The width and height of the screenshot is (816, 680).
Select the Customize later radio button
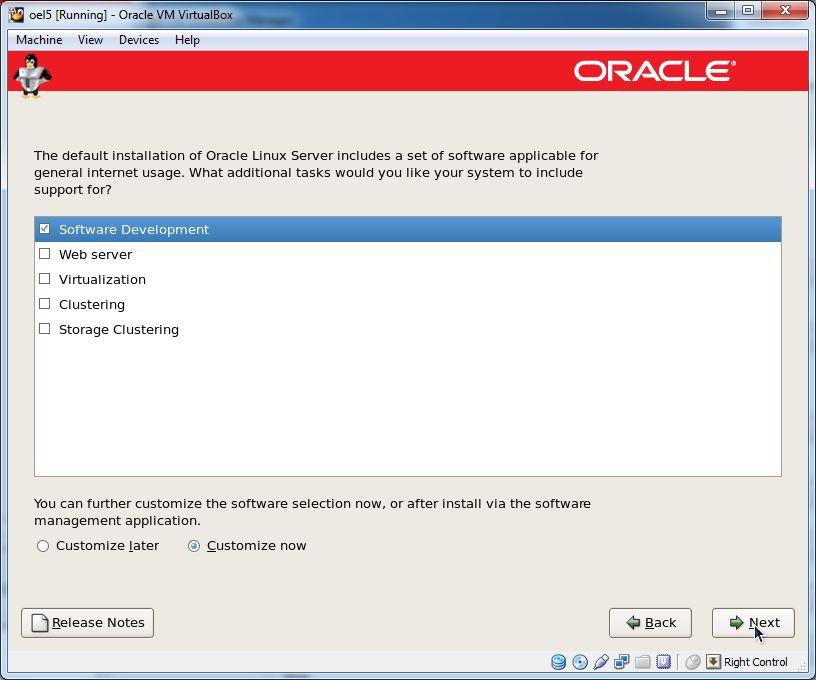(x=43, y=546)
